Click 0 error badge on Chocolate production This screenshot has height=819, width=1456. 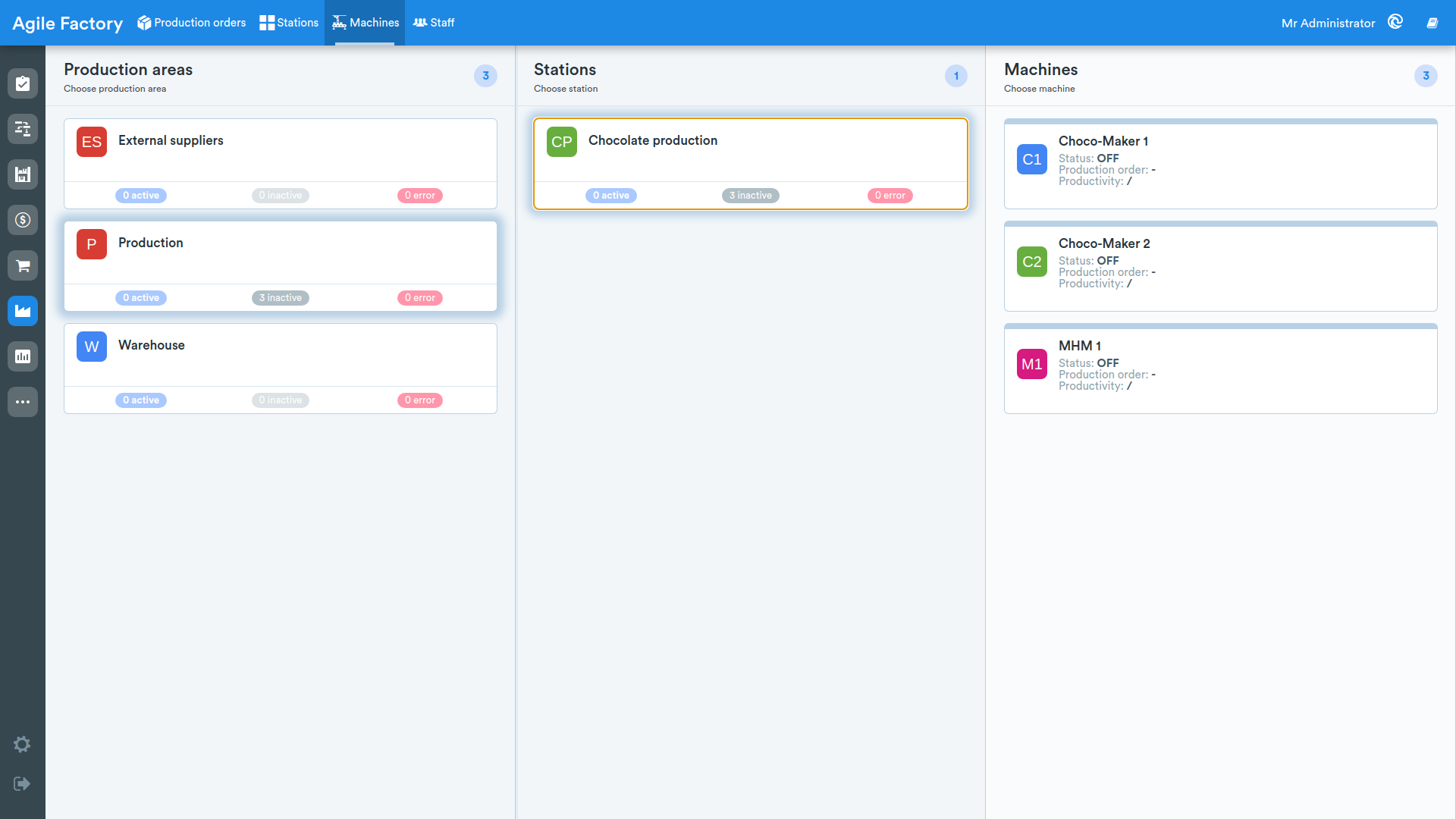pos(890,196)
